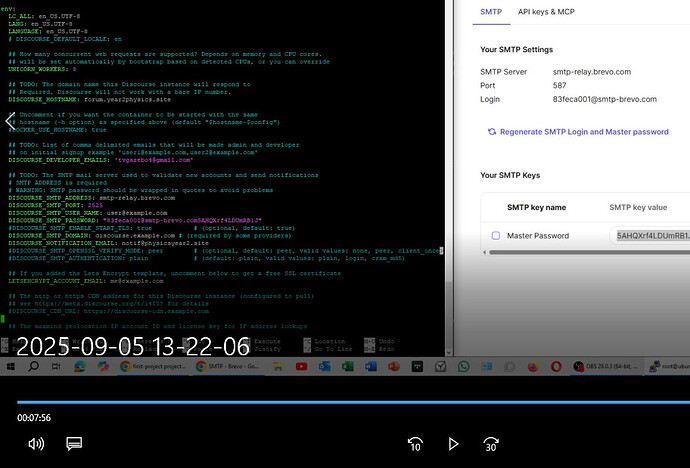Click the UNICORN_WORKERS line in the terminal
The image size is (690, 468).
tap(42, 69)
